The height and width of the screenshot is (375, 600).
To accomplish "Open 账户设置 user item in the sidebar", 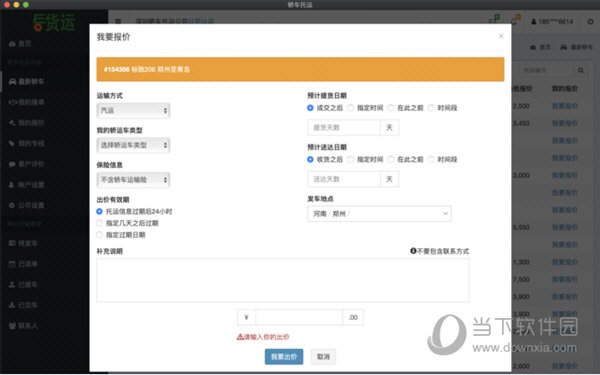I will point(26,185).
